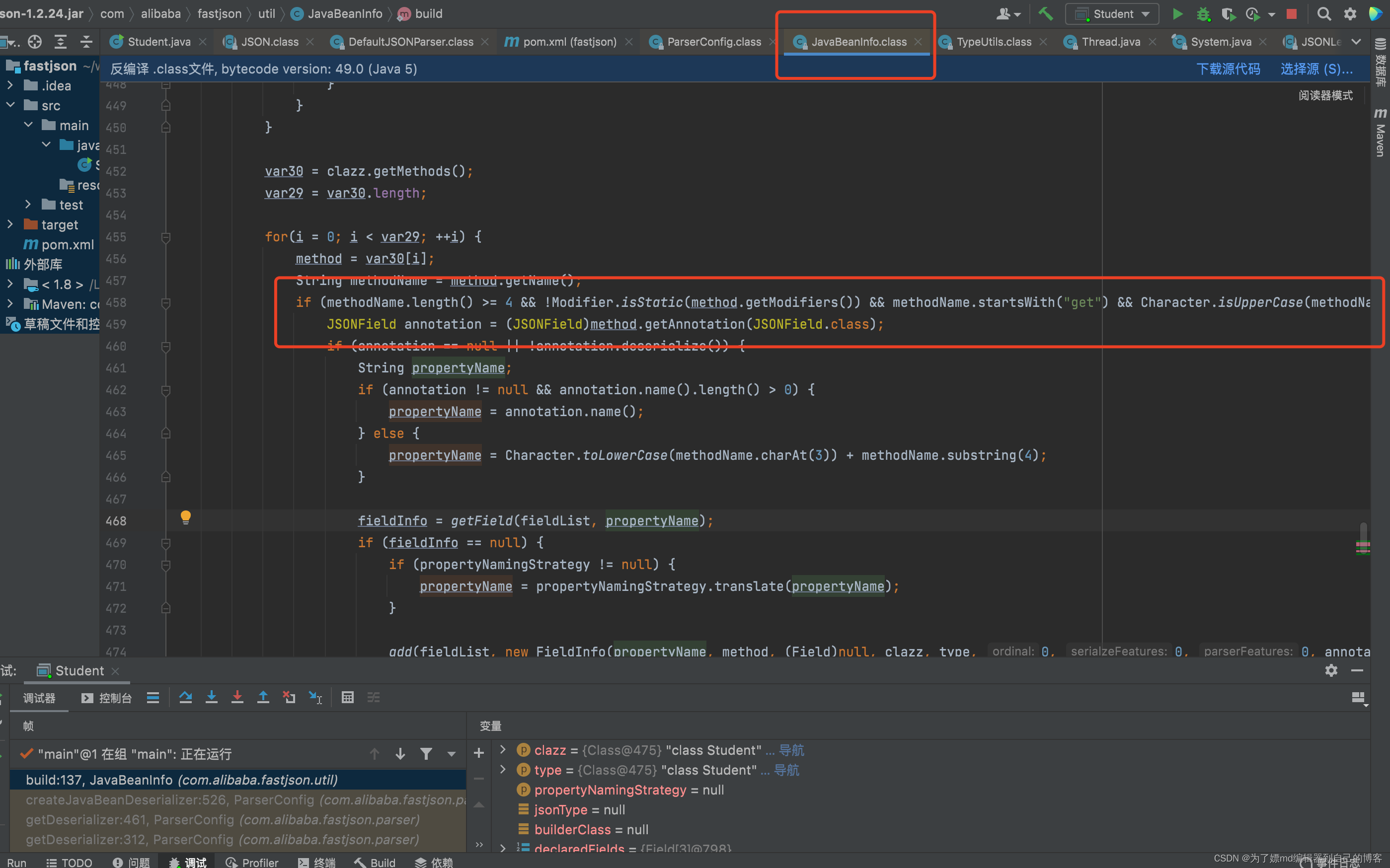Click the lightbulb intention icon on line 468
This screenshot has width=1390, height=868.
point(185,517)
